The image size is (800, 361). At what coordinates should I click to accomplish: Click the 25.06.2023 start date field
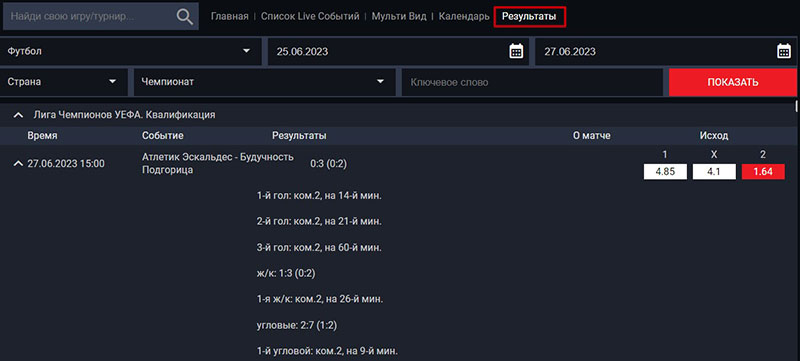point(398,51)
